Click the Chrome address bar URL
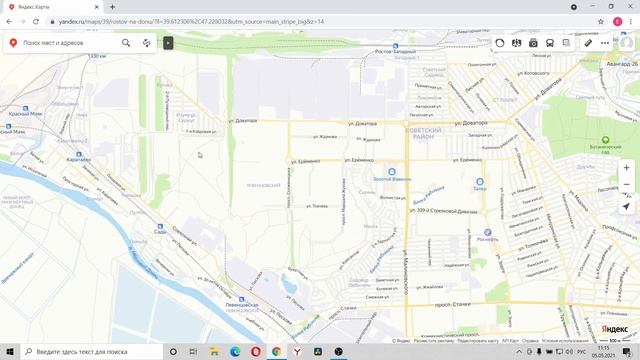This screenshot has height=360, width=640. 191,22
